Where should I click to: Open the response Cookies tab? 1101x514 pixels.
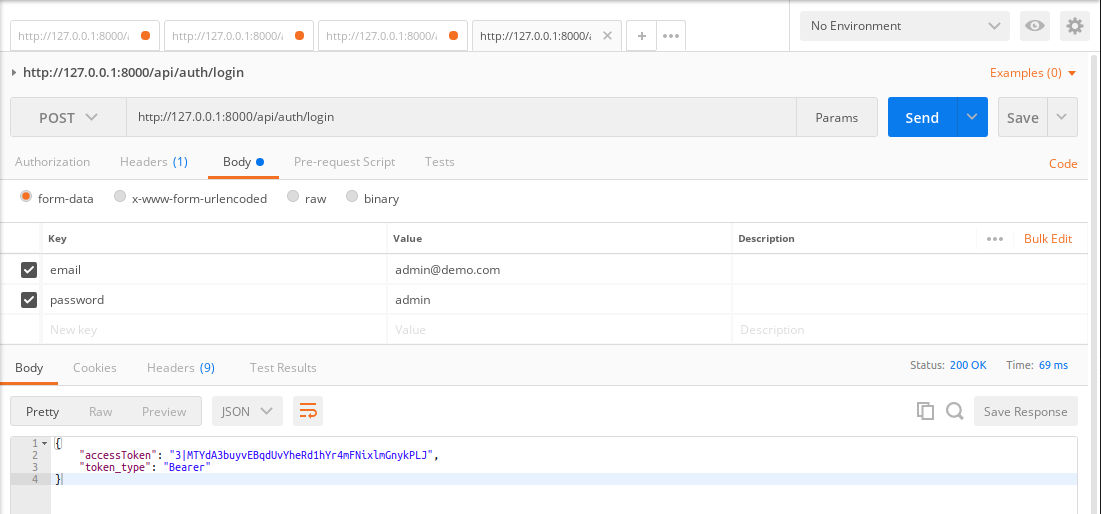(x=94, y=368)
